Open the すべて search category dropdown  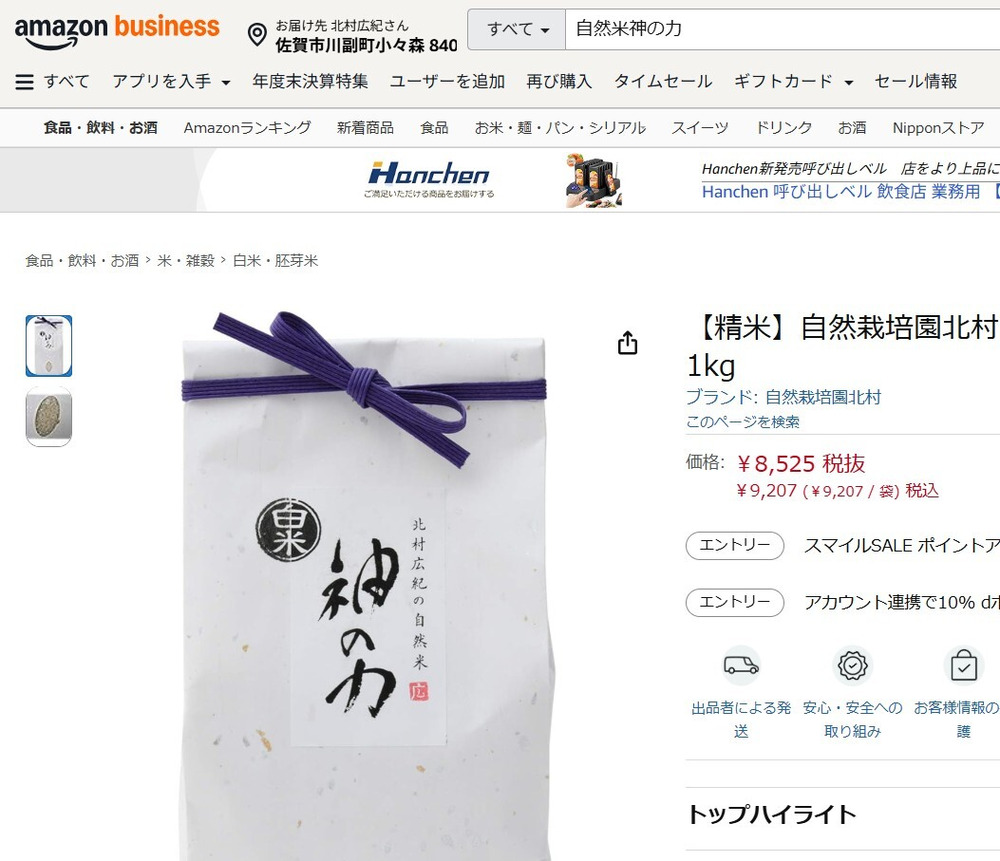[x=517, y=29]
